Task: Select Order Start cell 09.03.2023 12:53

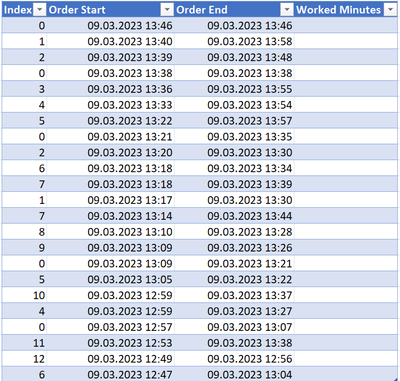Action: click(x=110, y=343)
